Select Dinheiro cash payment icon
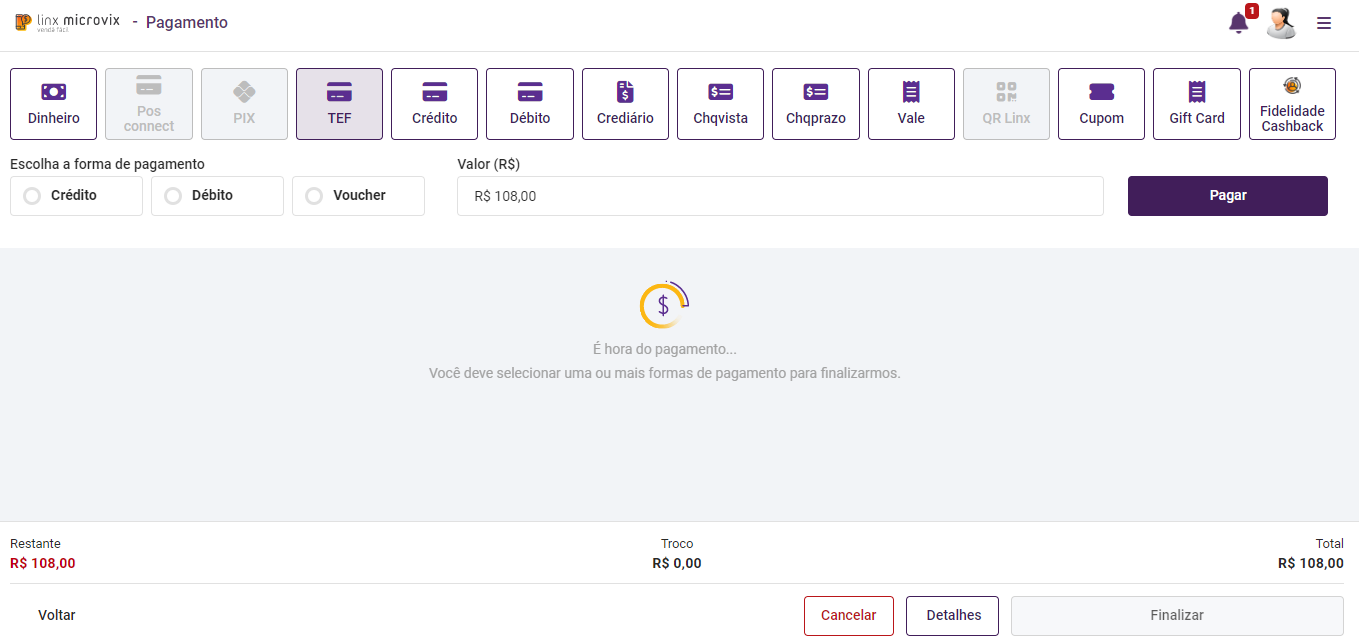 [x=53, y=104]
